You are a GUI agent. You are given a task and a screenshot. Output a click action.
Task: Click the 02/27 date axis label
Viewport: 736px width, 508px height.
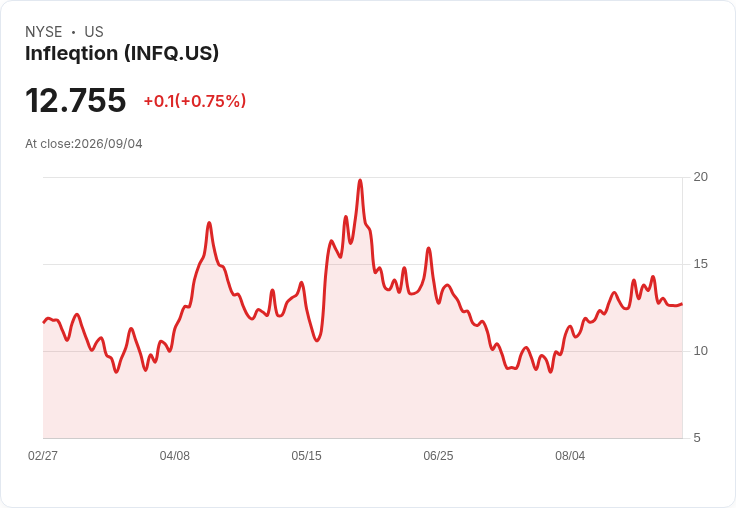[x=43, y=455]
